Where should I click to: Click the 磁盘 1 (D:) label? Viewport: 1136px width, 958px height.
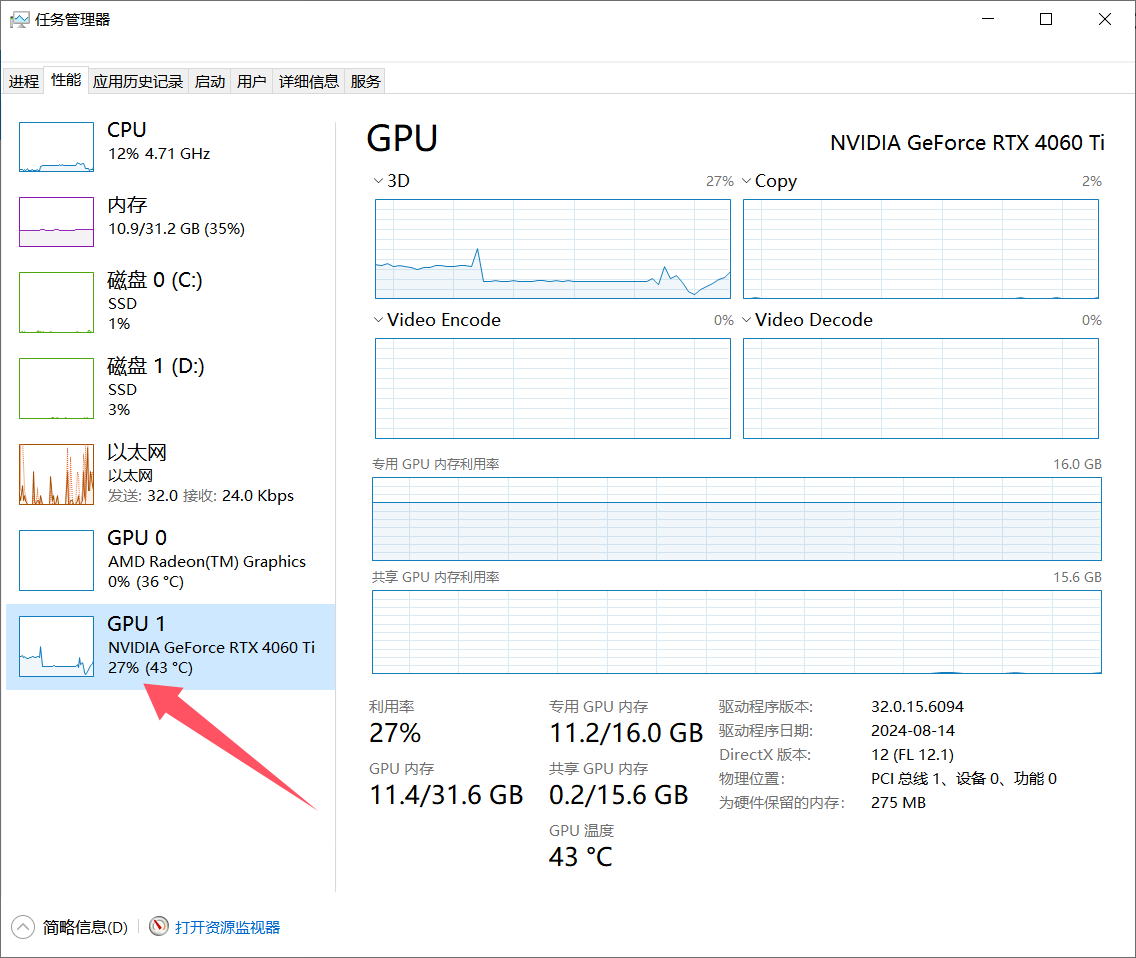156,366
